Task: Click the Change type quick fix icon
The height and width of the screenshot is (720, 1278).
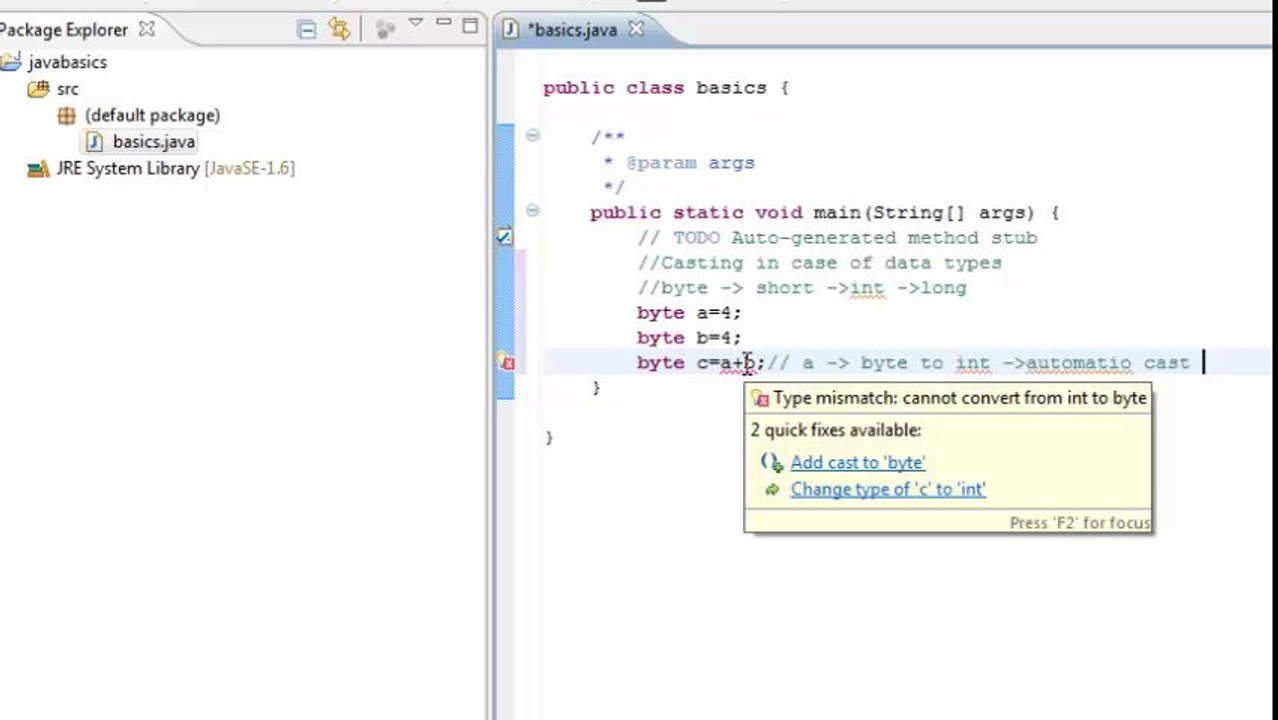Action: 771,489
